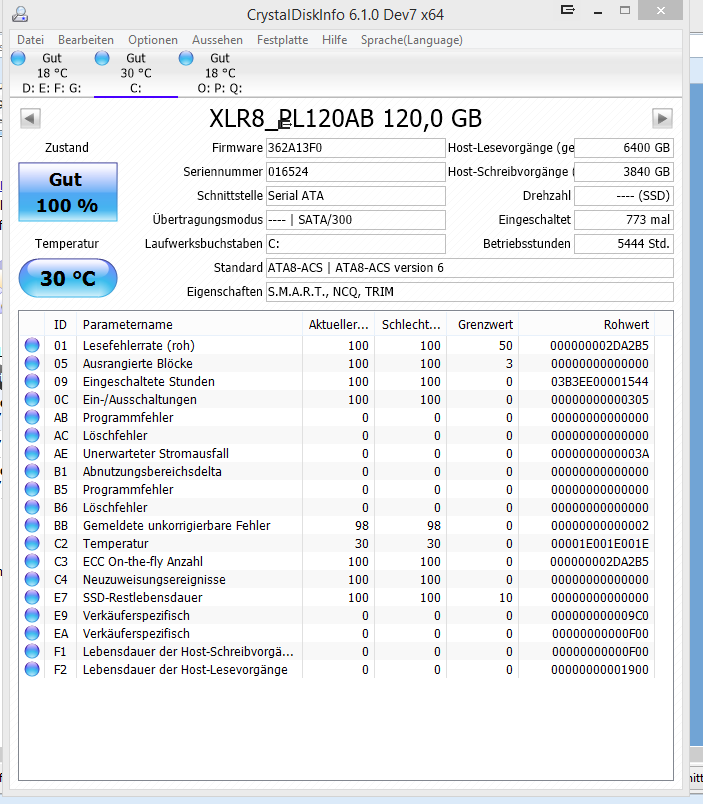
Task: Open the Hilfe menu
Action: [334, 40]
